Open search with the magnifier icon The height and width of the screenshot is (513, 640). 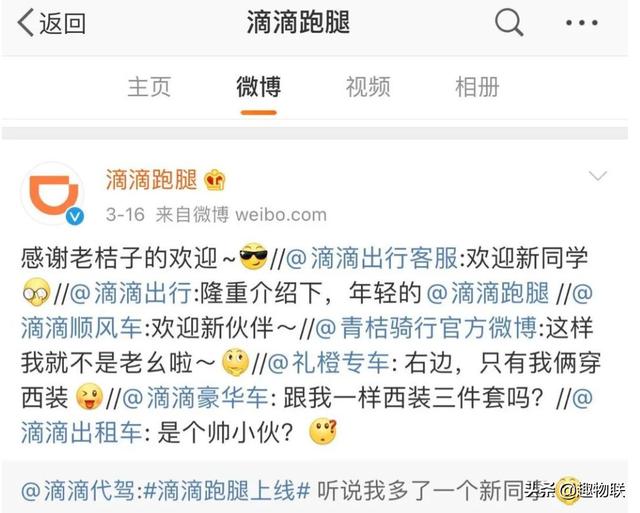509,22
